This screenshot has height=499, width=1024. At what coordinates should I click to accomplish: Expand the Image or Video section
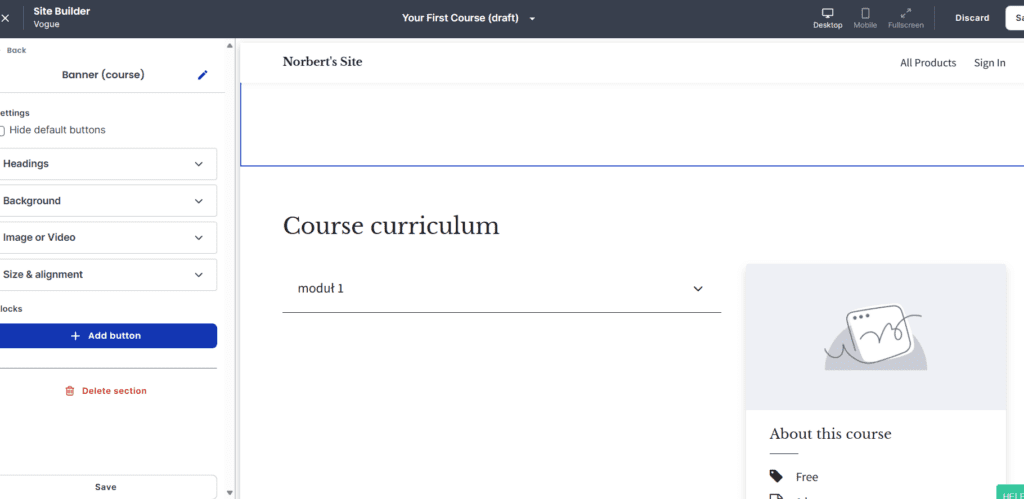coord(108,238)
